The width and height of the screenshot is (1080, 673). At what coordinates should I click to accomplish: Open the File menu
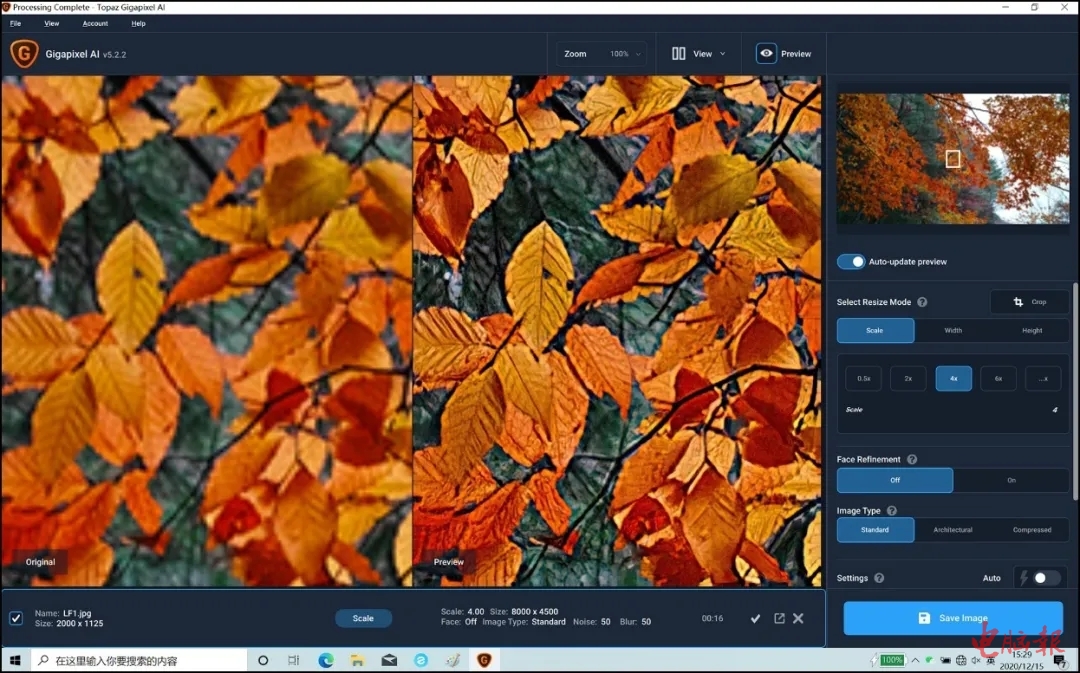point(15,23)
